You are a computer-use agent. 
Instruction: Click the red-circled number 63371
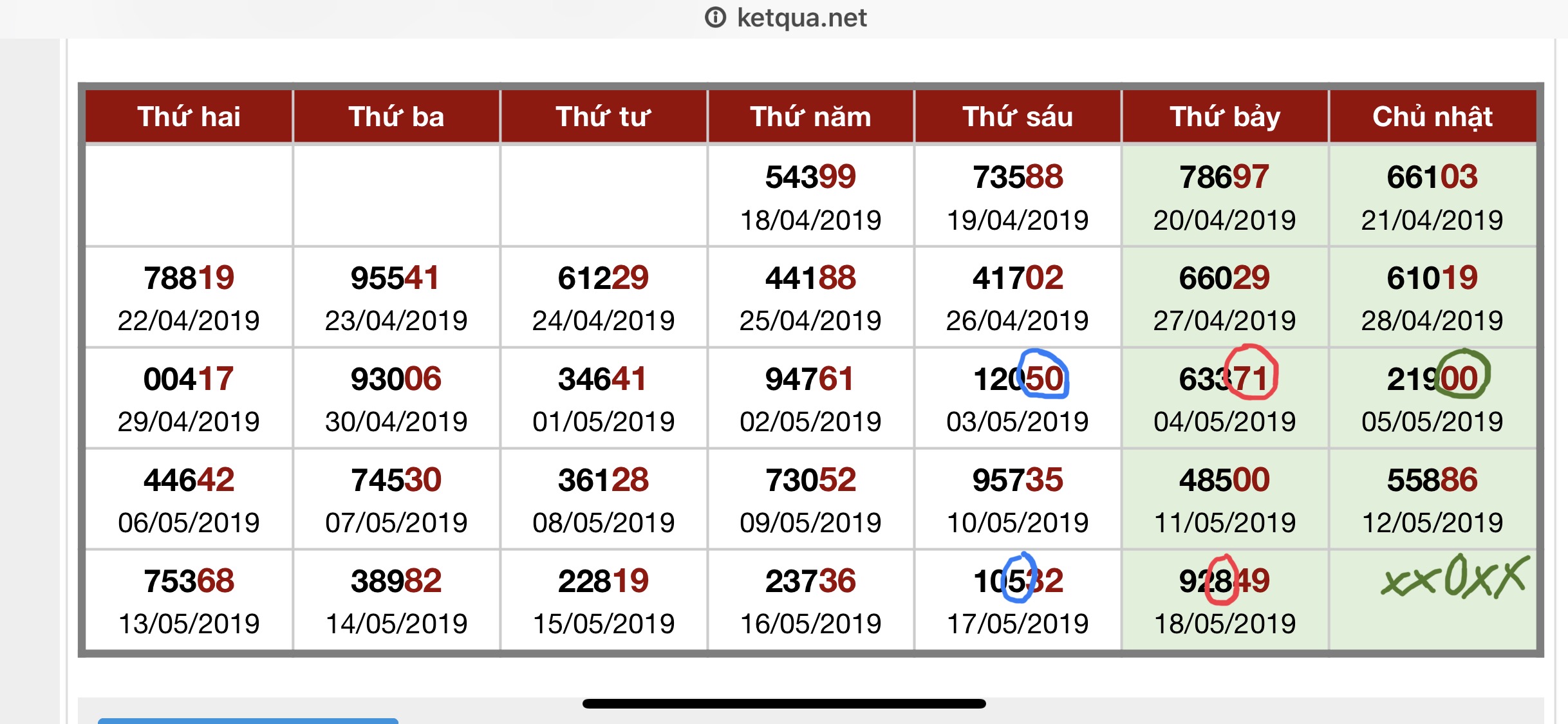click(1224, 378)
